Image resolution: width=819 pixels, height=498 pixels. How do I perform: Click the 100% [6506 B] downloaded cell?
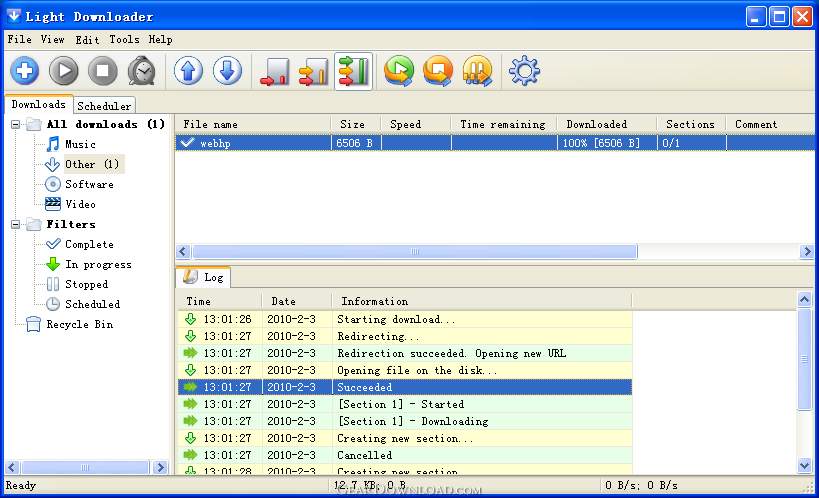[606, 143]
